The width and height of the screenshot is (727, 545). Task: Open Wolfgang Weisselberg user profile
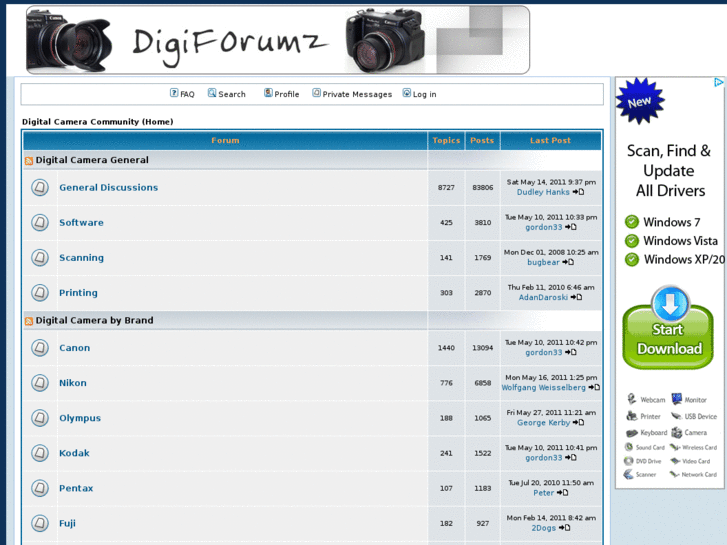[x=543, y=387]
